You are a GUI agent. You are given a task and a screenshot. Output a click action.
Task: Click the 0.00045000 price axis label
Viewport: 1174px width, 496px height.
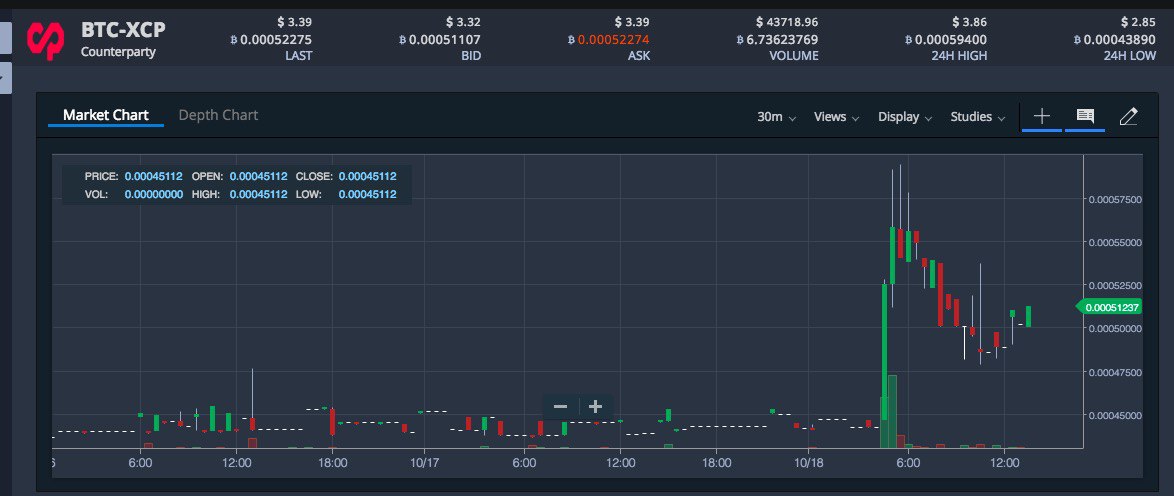click(x=1115, y=415)
